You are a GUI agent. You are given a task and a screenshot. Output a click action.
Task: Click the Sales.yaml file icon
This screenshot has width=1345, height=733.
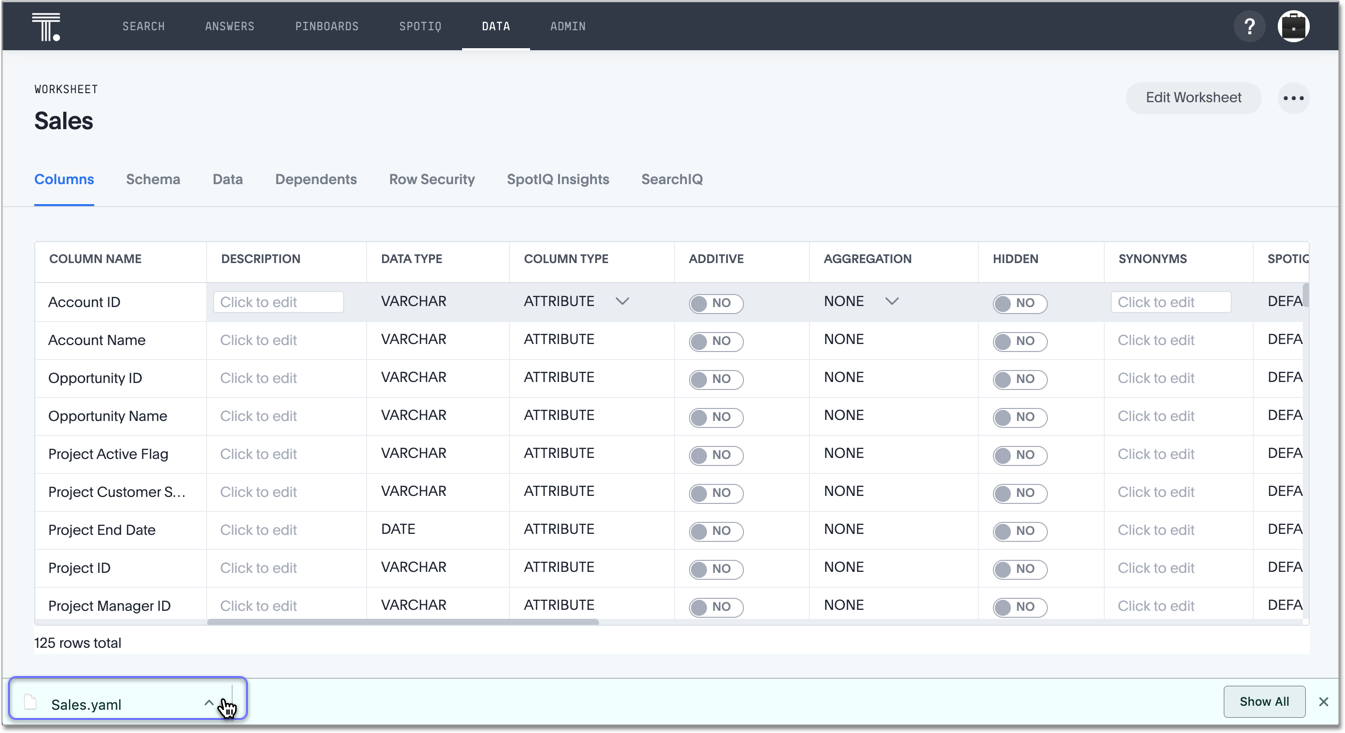(30, 703)
